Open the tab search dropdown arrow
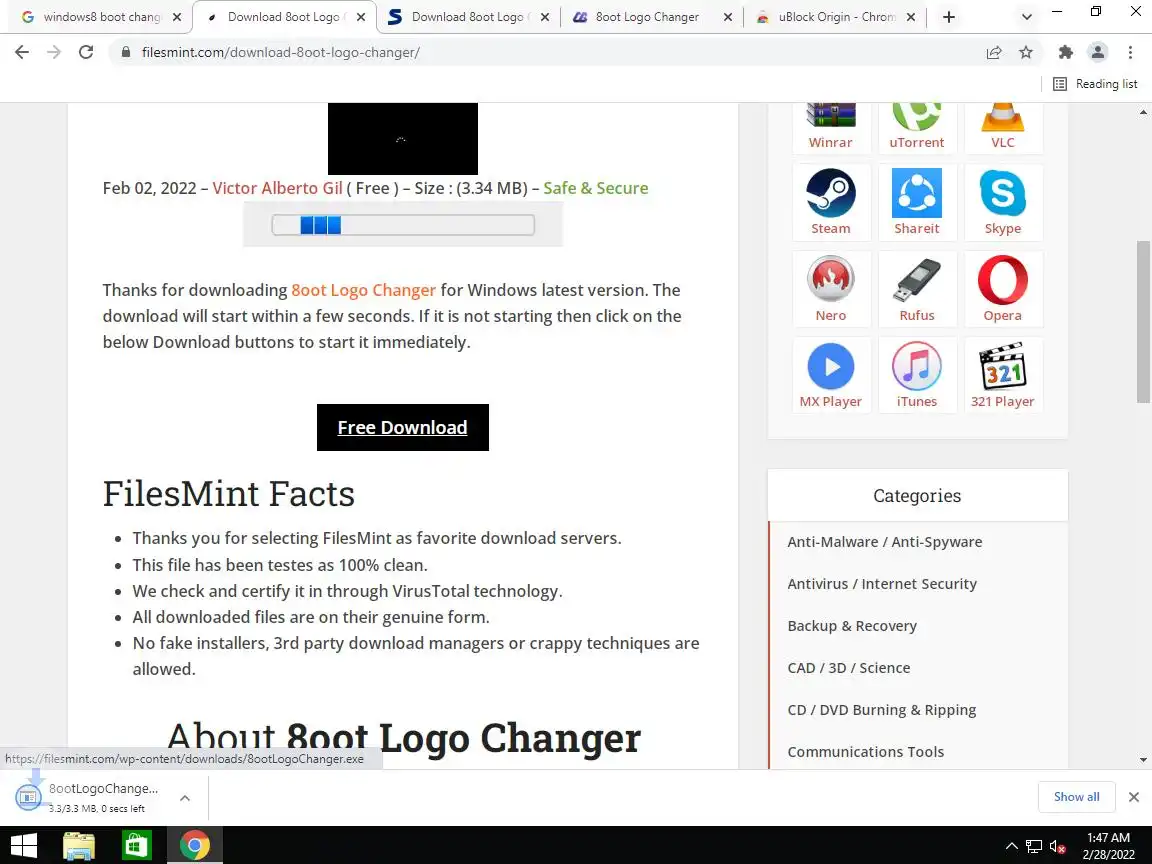Image resolution: width=1152 pixels, height=864 pixels. click(x=1026, y=17)
